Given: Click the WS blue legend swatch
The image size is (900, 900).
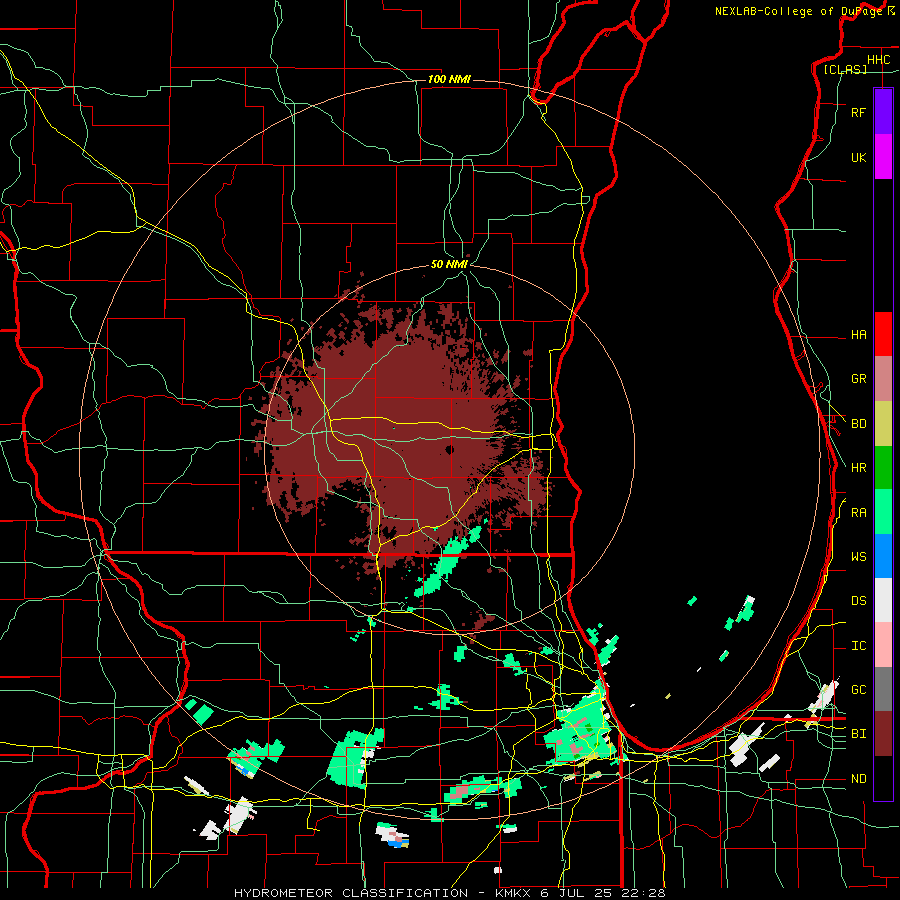Looking at the screenshot, I should 883,556.
